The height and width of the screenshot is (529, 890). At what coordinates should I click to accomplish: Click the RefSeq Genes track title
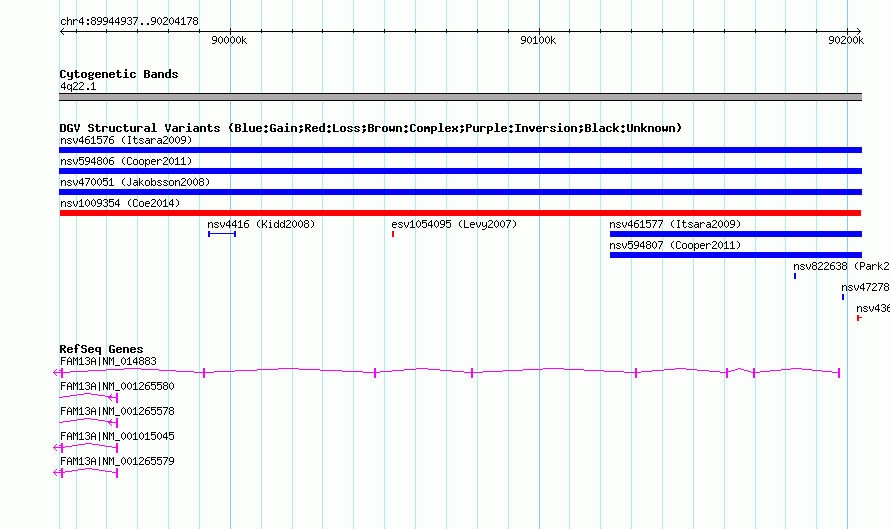pyautogui.click(x=101, y=349)
